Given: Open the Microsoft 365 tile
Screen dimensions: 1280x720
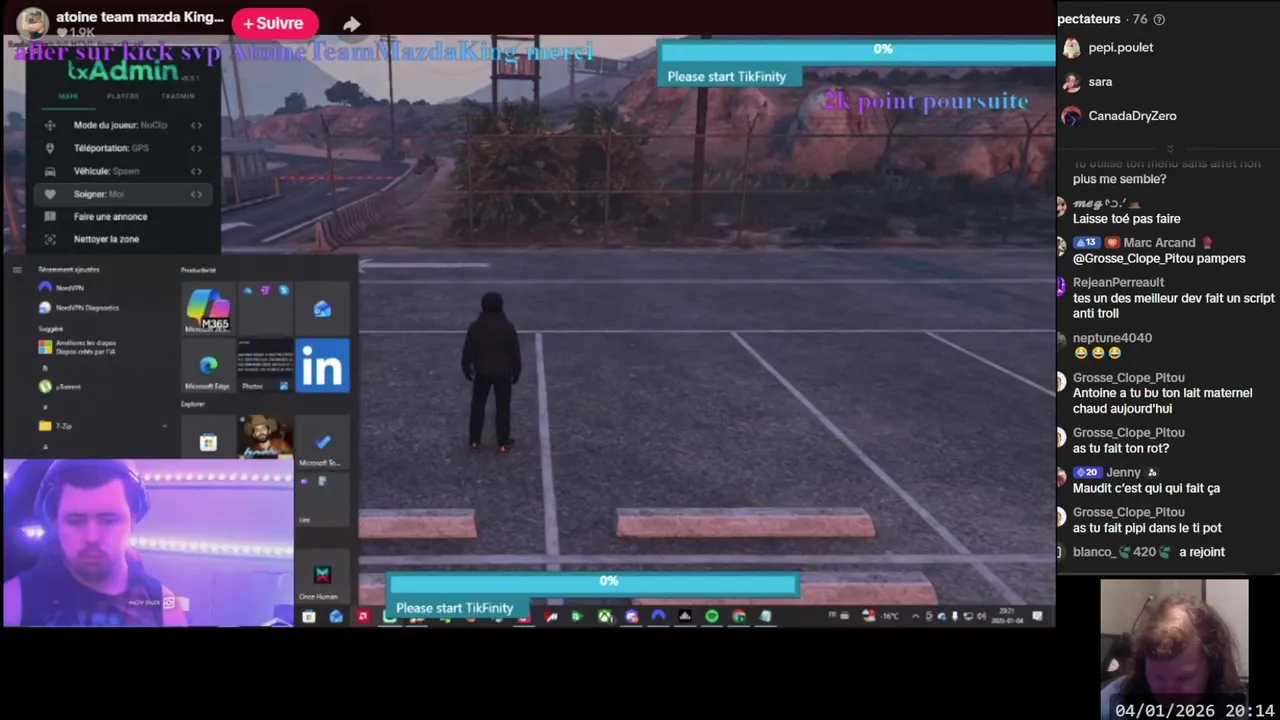Looking at the screenshot, I should pos(208,308).
